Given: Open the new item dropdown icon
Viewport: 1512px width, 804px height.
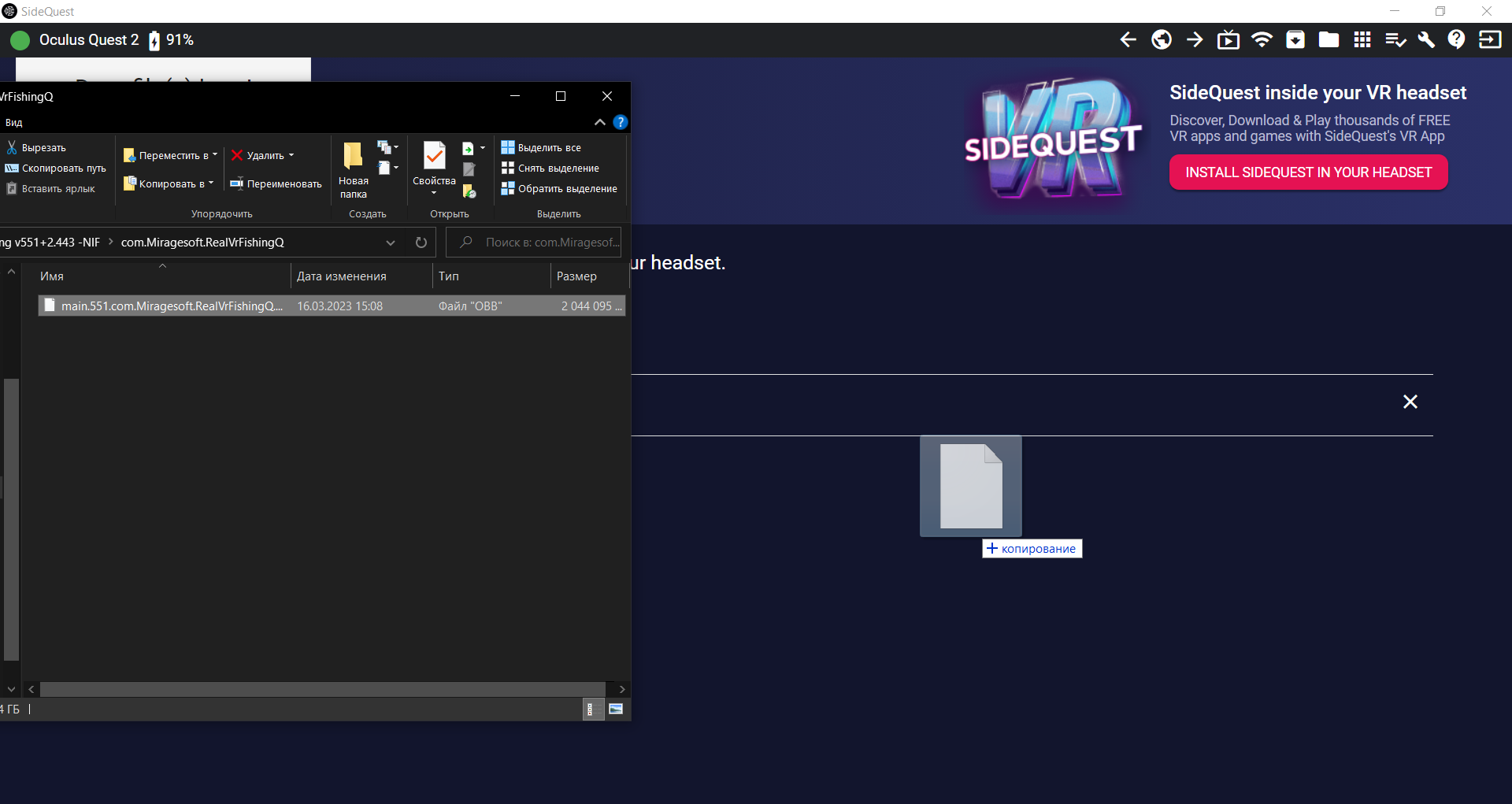Looking at the screenshot, I should coord(387,147).
